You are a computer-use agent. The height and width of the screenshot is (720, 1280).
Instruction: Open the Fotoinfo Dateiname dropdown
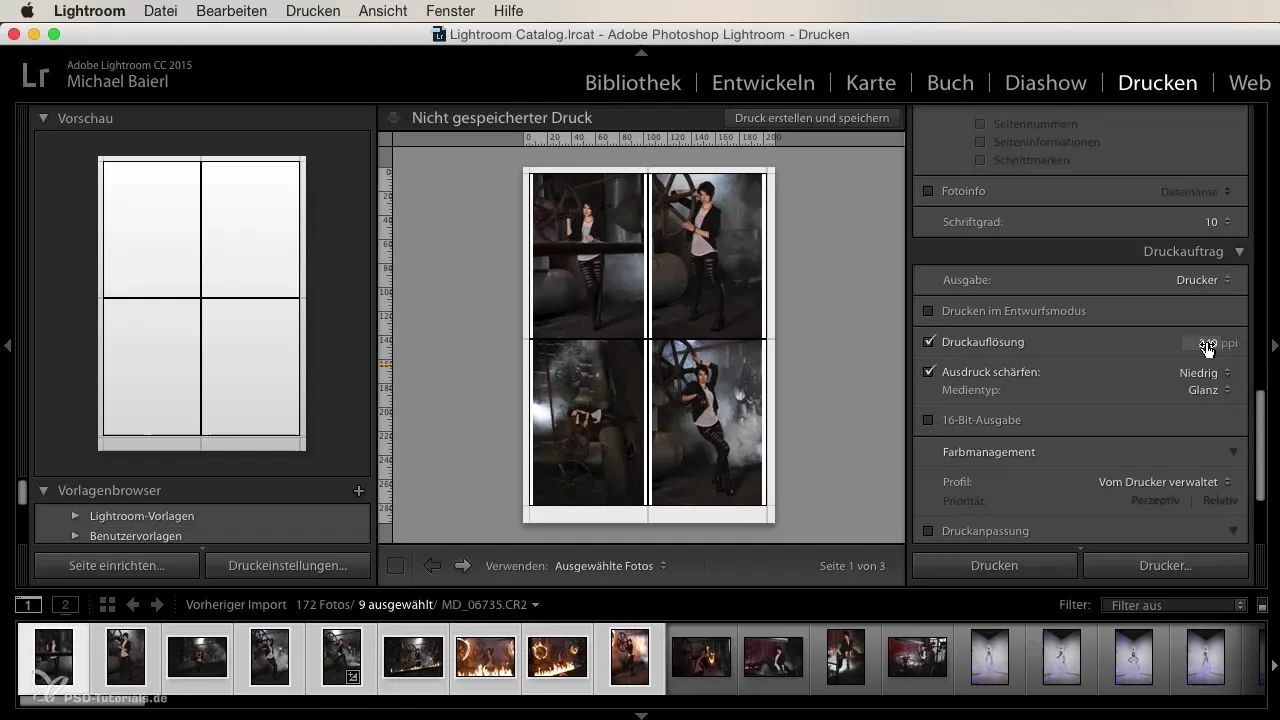(x=1196, y=191)
